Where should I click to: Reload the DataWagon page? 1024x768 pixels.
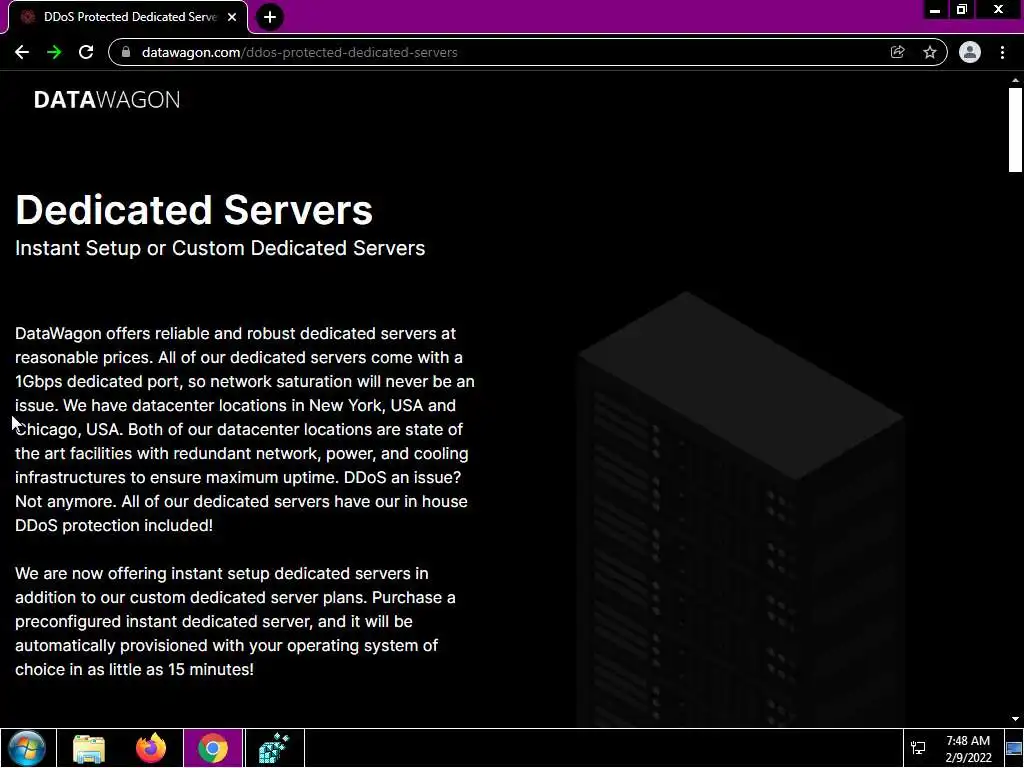point(86,52)
